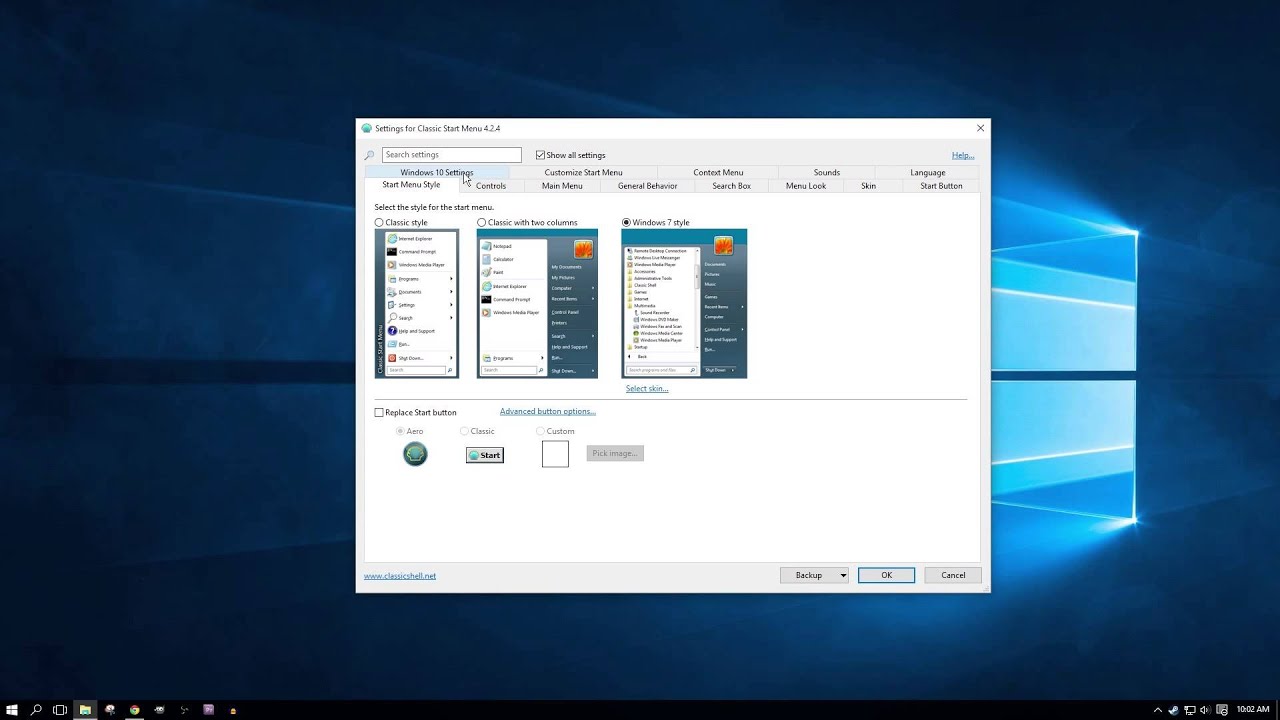This screenshot has height=720, width=1280.
Task: Click the Aero start button shell image
Action: [415, 455]
